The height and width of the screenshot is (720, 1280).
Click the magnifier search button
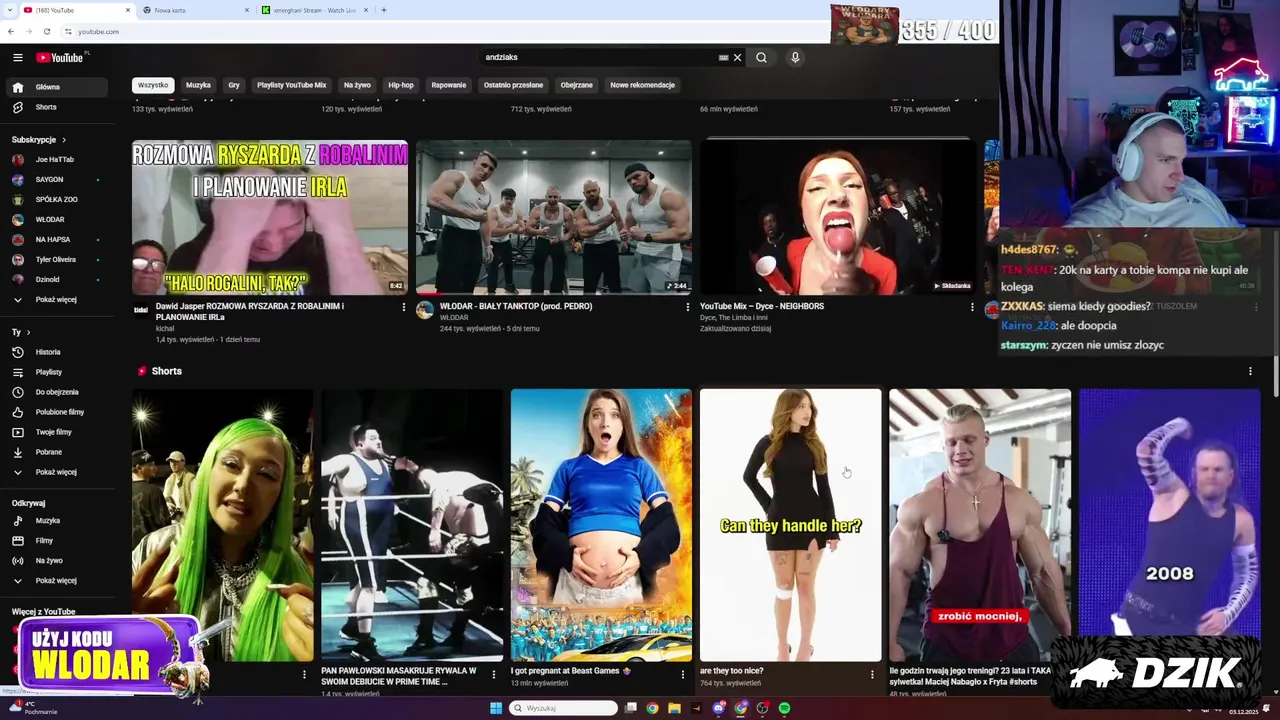[x=761, y=57]
